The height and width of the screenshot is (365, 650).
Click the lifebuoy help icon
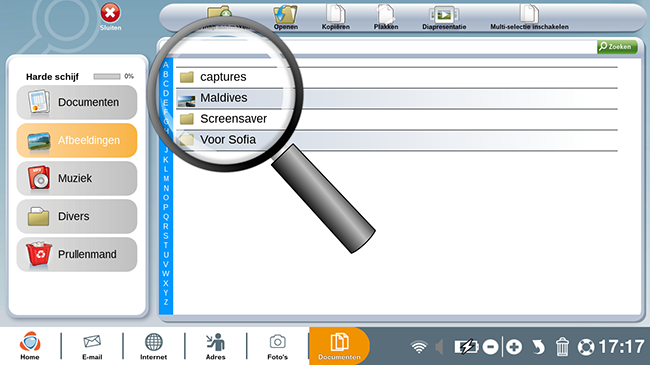(x=586, y=347)
